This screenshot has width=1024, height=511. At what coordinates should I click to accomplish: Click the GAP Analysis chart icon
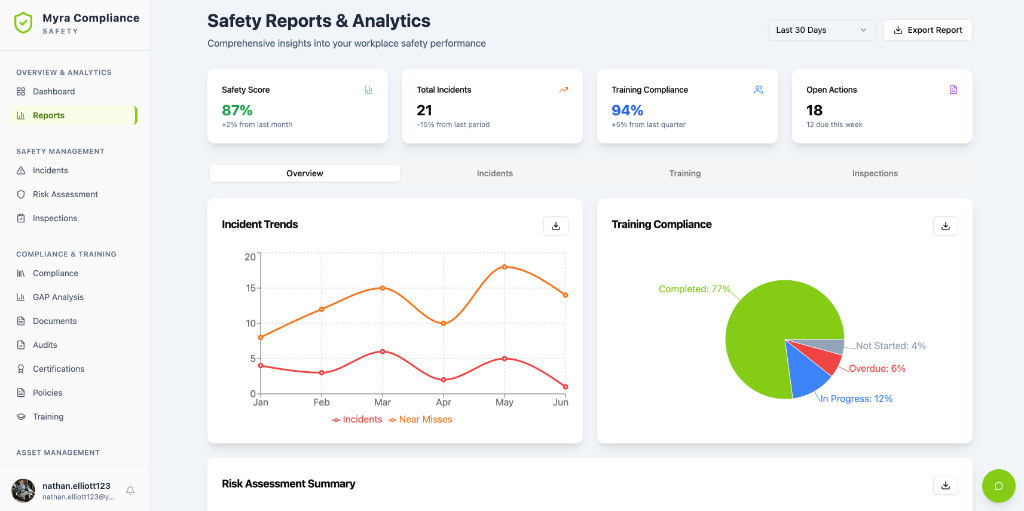click(x=21, y=297)
